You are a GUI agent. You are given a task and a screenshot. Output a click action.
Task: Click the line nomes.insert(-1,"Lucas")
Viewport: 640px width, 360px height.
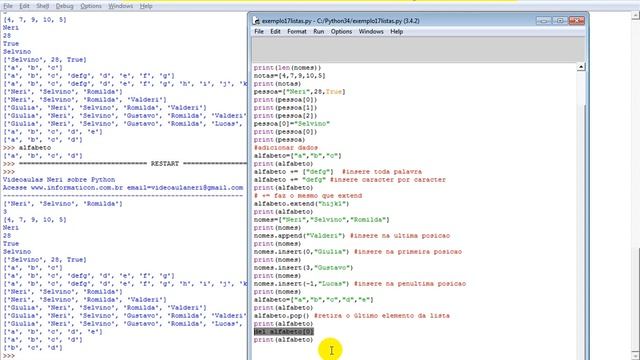(301, 284)
